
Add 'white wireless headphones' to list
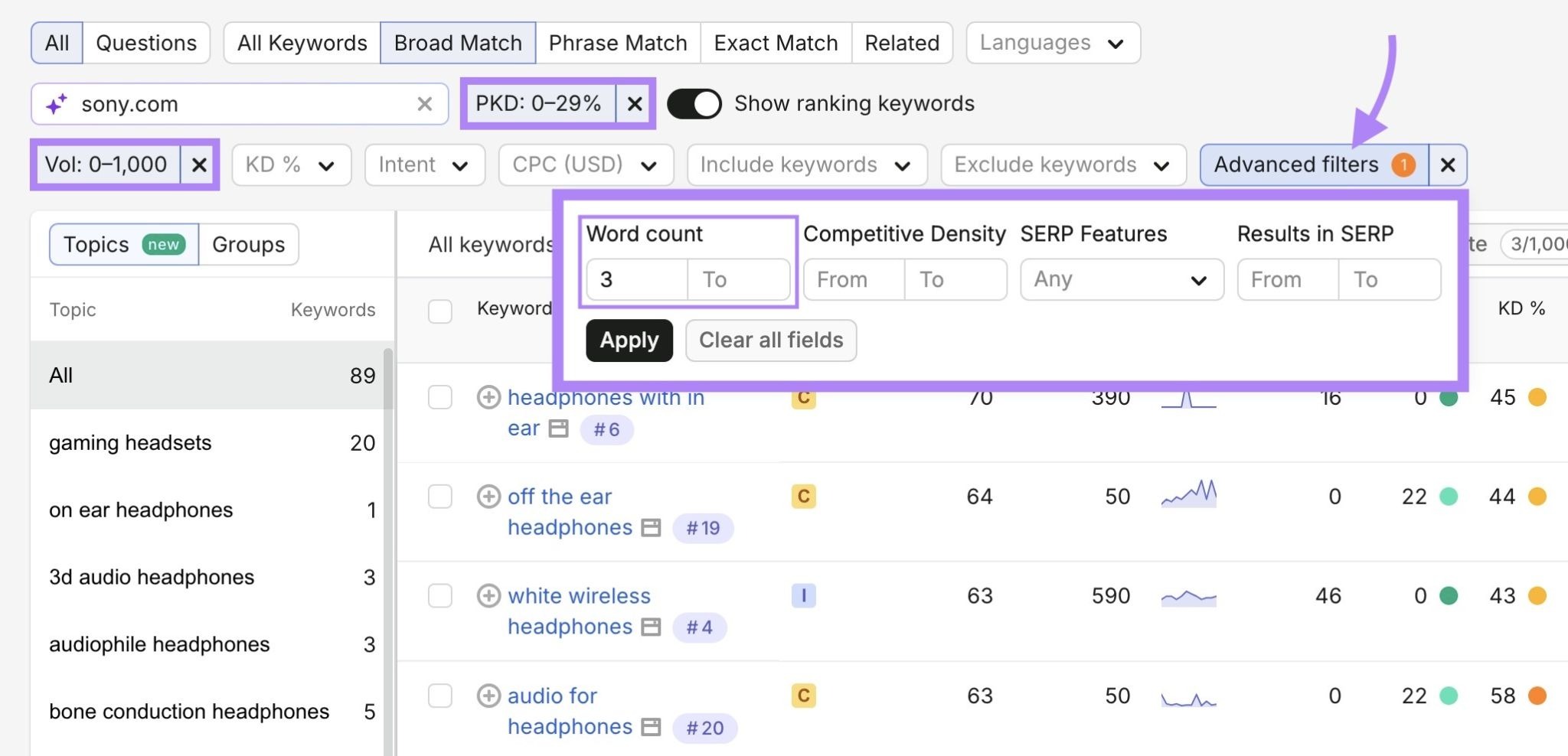click(488, 595)
